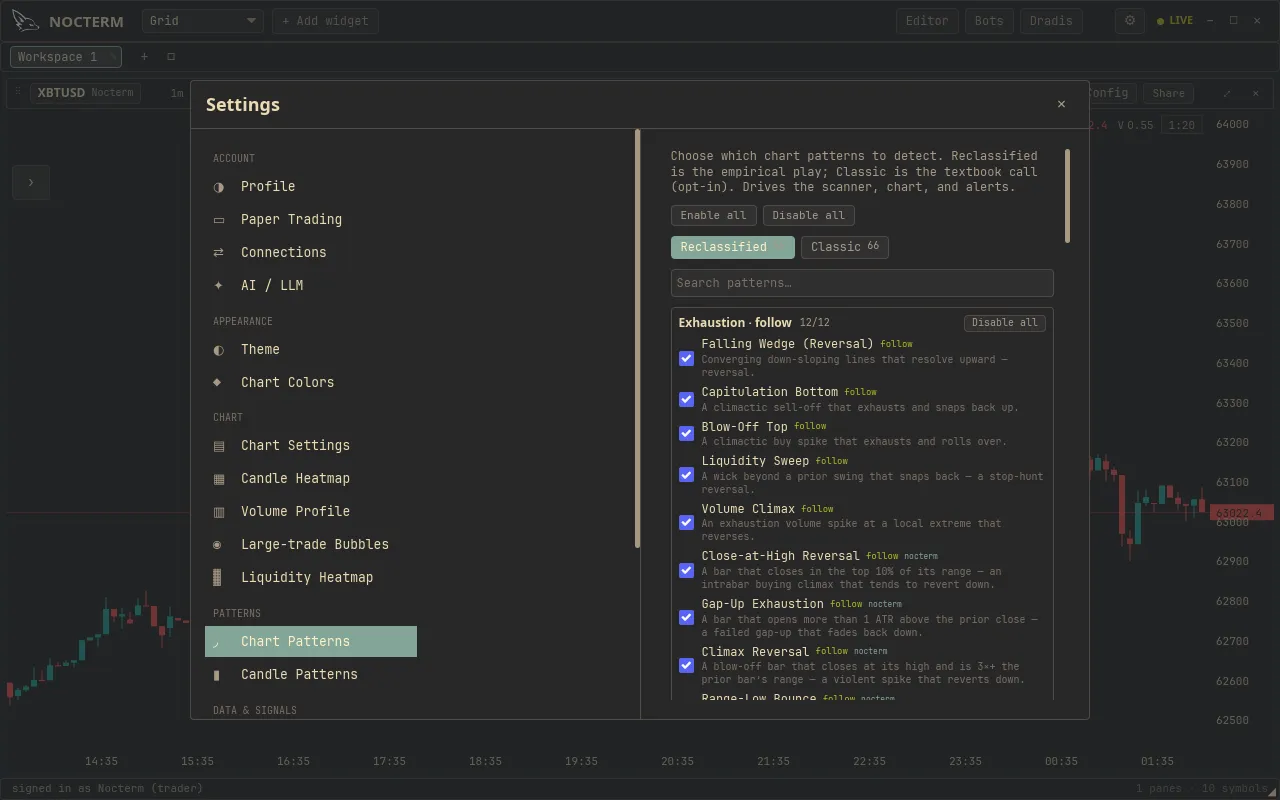Select the Theme settings entry

(311, 349)
